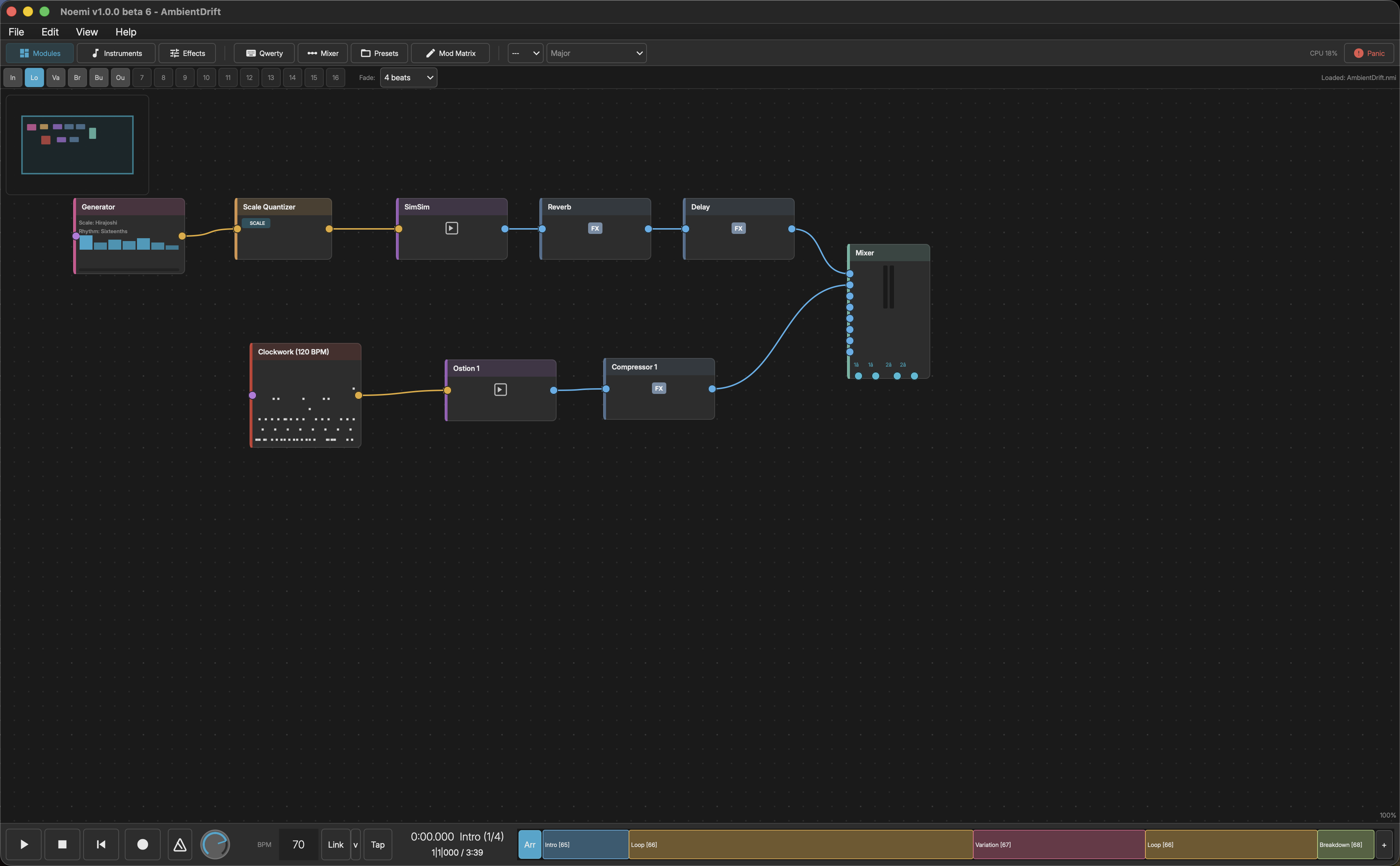Toggle the Link sync button
Screen dimensions: 1400x866
coord(335,844)
